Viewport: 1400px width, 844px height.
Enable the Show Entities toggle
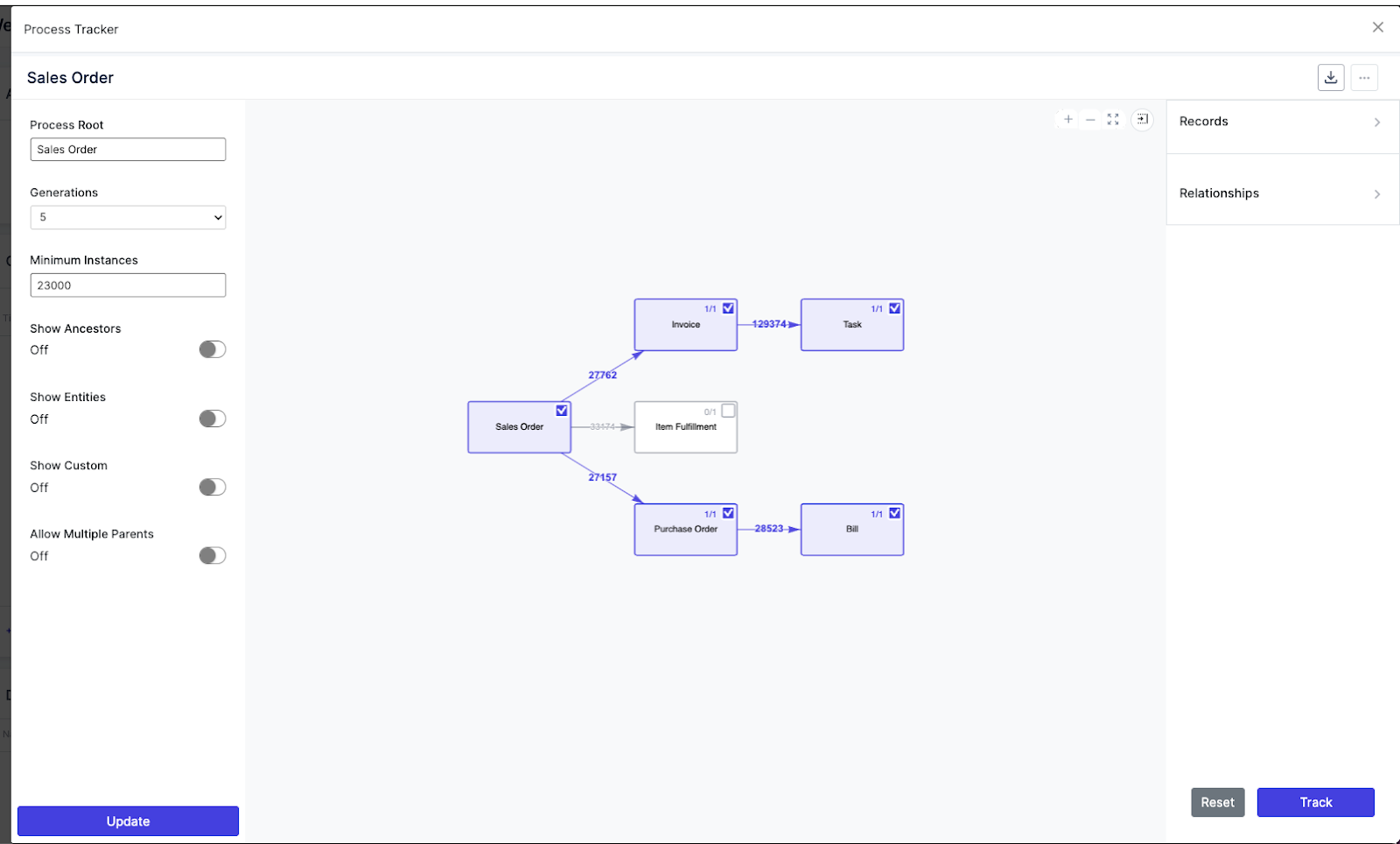(x=213, y=418)
